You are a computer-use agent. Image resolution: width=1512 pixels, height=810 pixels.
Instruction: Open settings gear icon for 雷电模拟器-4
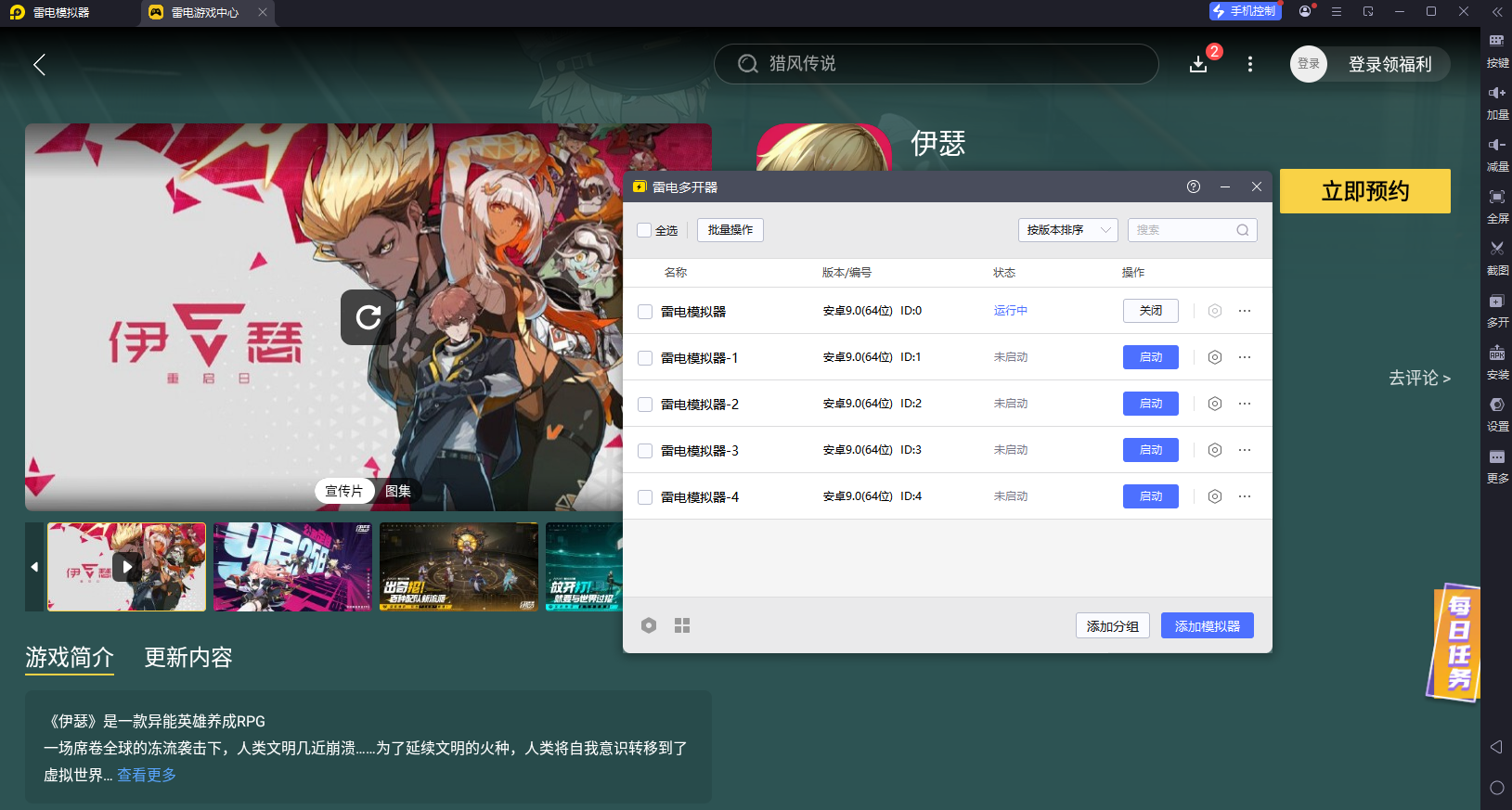pos(1215,496)
